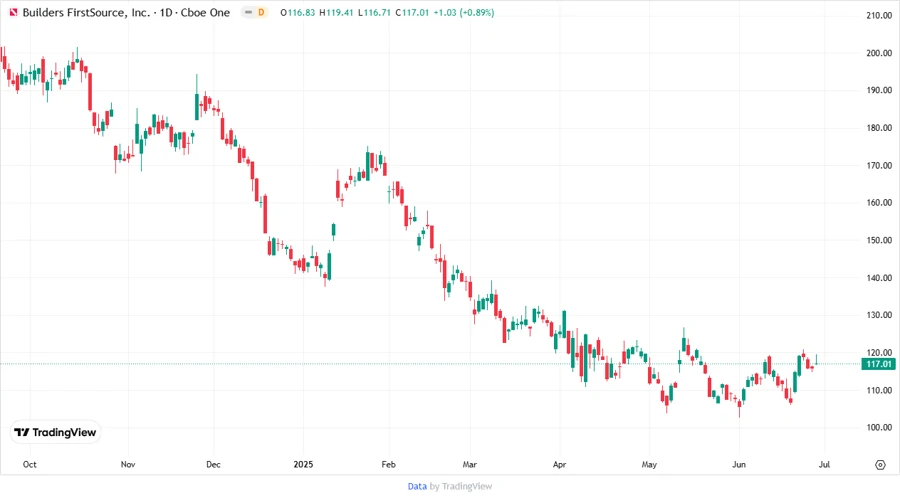Click the Builders FirstSource red logo icon
The height and width of the screenshot is (498, 900).
coord(13,12)
